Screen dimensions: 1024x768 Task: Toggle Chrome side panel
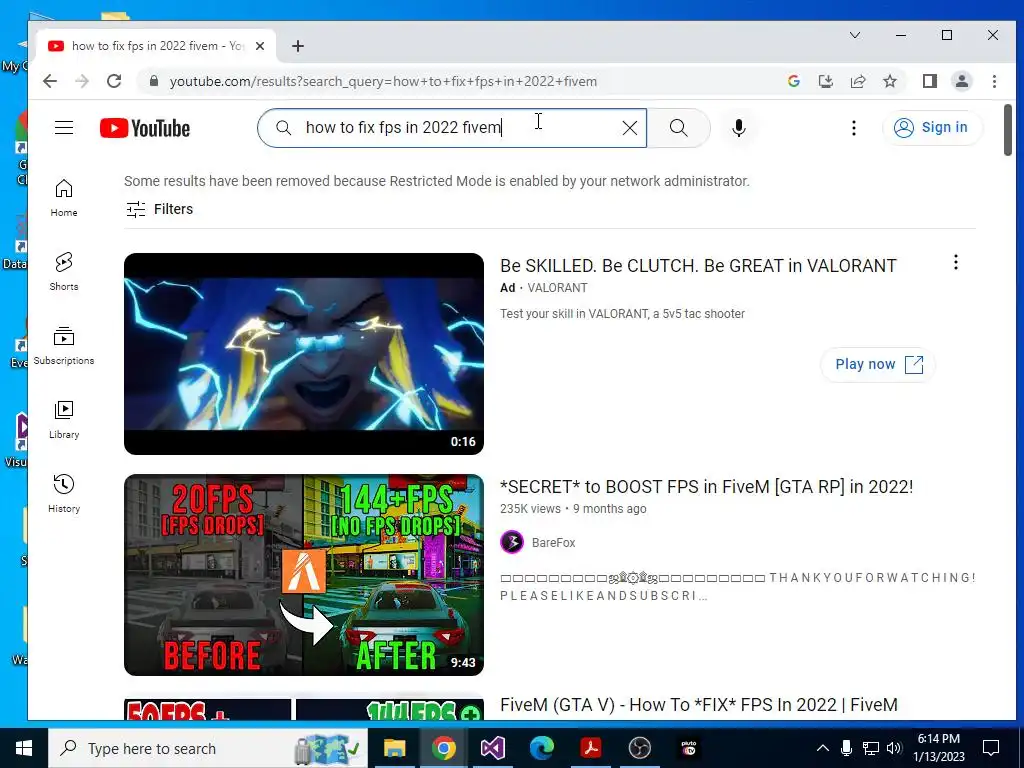tap(929, 81)
